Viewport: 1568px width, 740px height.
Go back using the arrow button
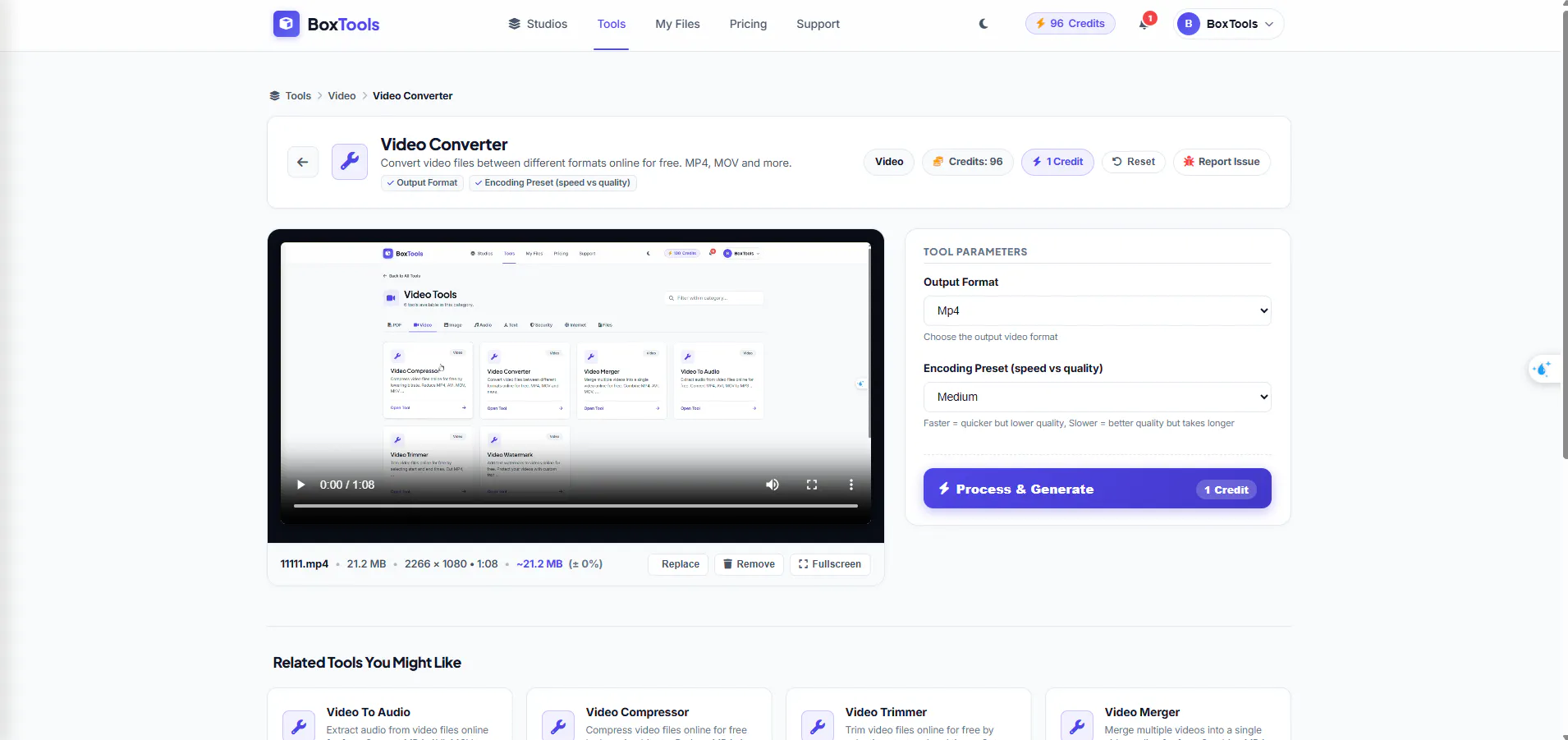pyautogui.click(x=303, y=162)
